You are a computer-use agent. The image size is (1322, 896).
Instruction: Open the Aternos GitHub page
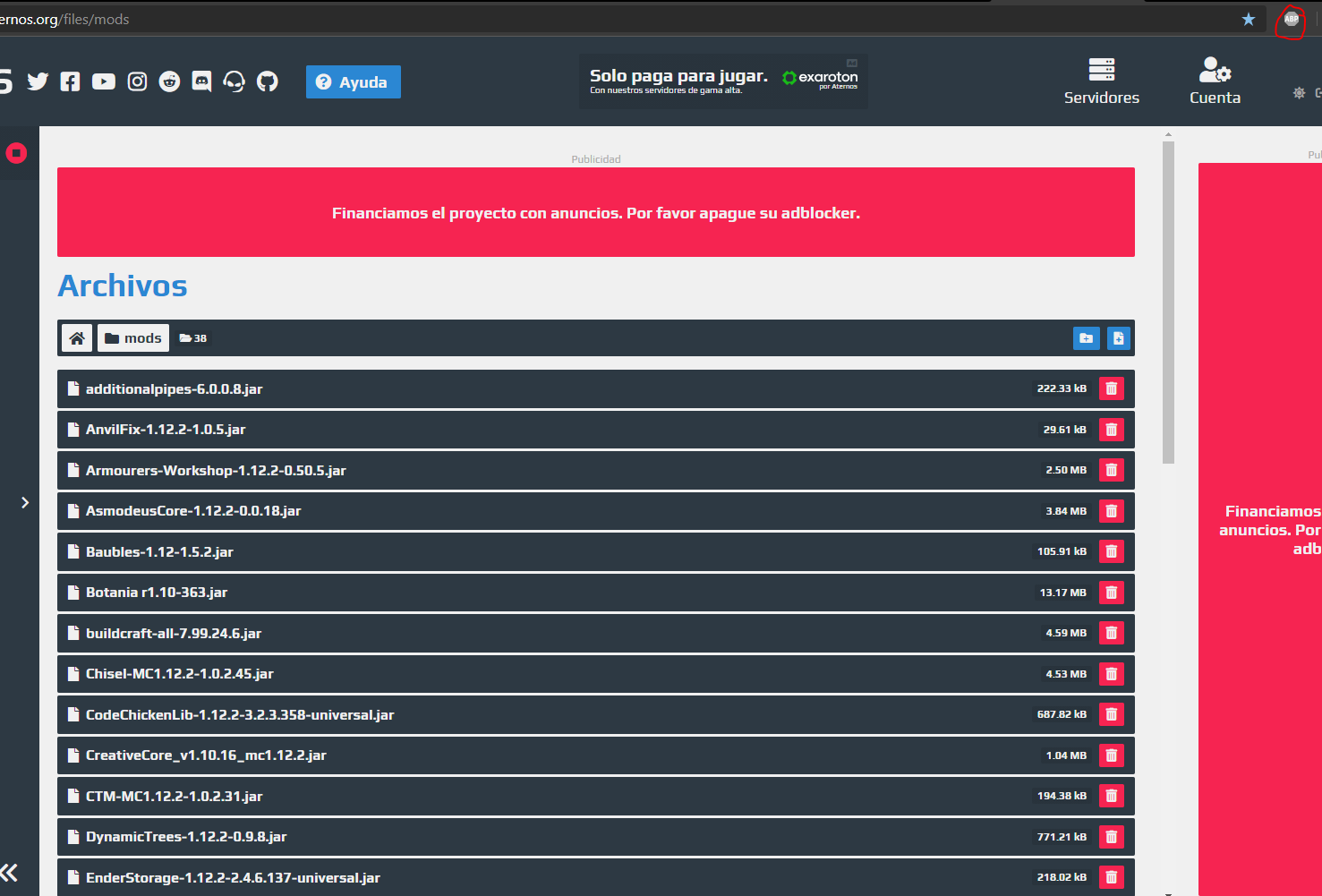(x=268, y=81)
